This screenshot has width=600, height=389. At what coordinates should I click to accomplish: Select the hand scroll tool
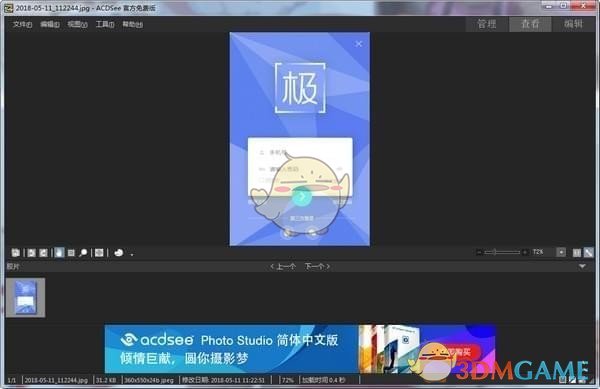59,253
